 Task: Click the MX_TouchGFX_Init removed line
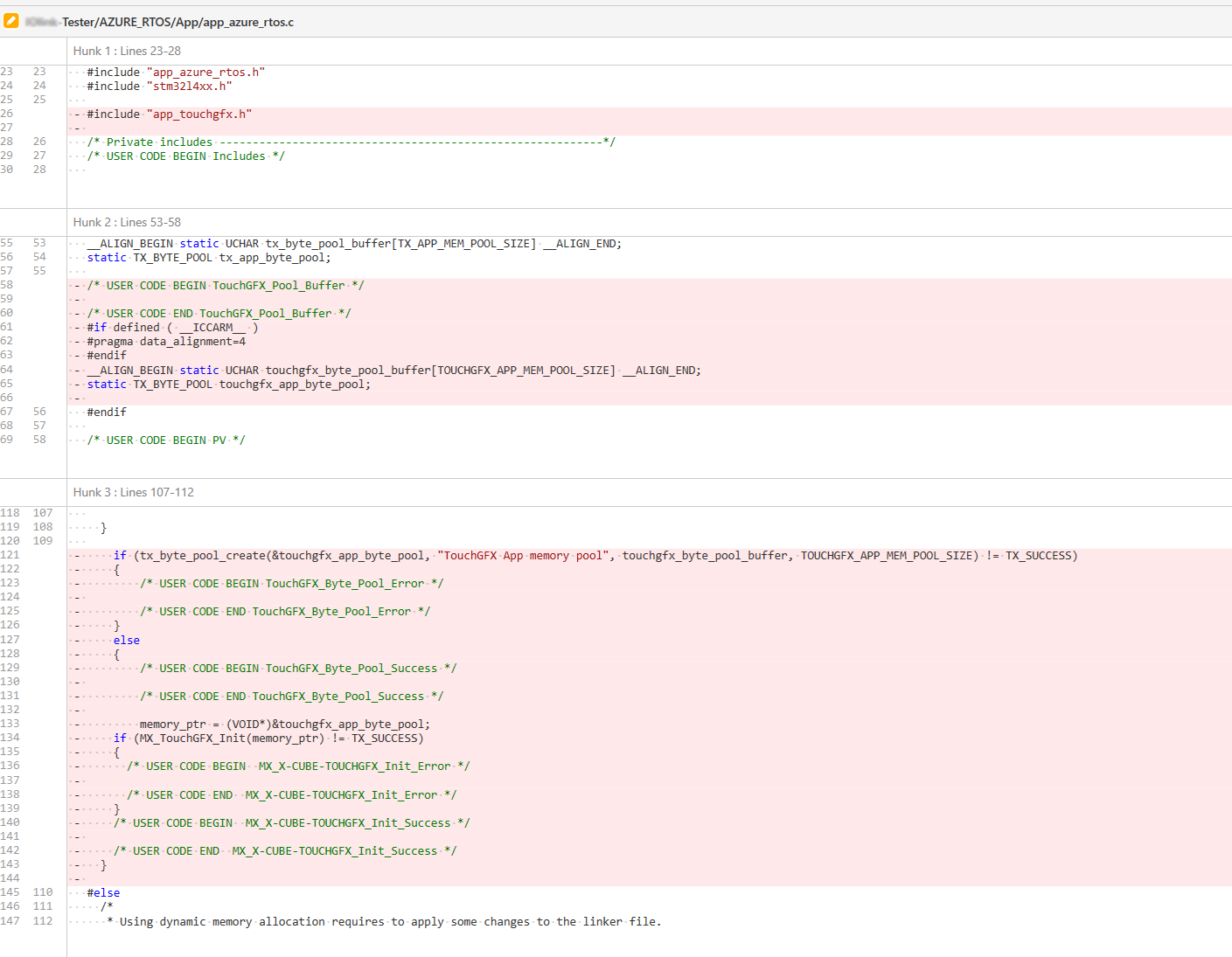coord(268,739)
